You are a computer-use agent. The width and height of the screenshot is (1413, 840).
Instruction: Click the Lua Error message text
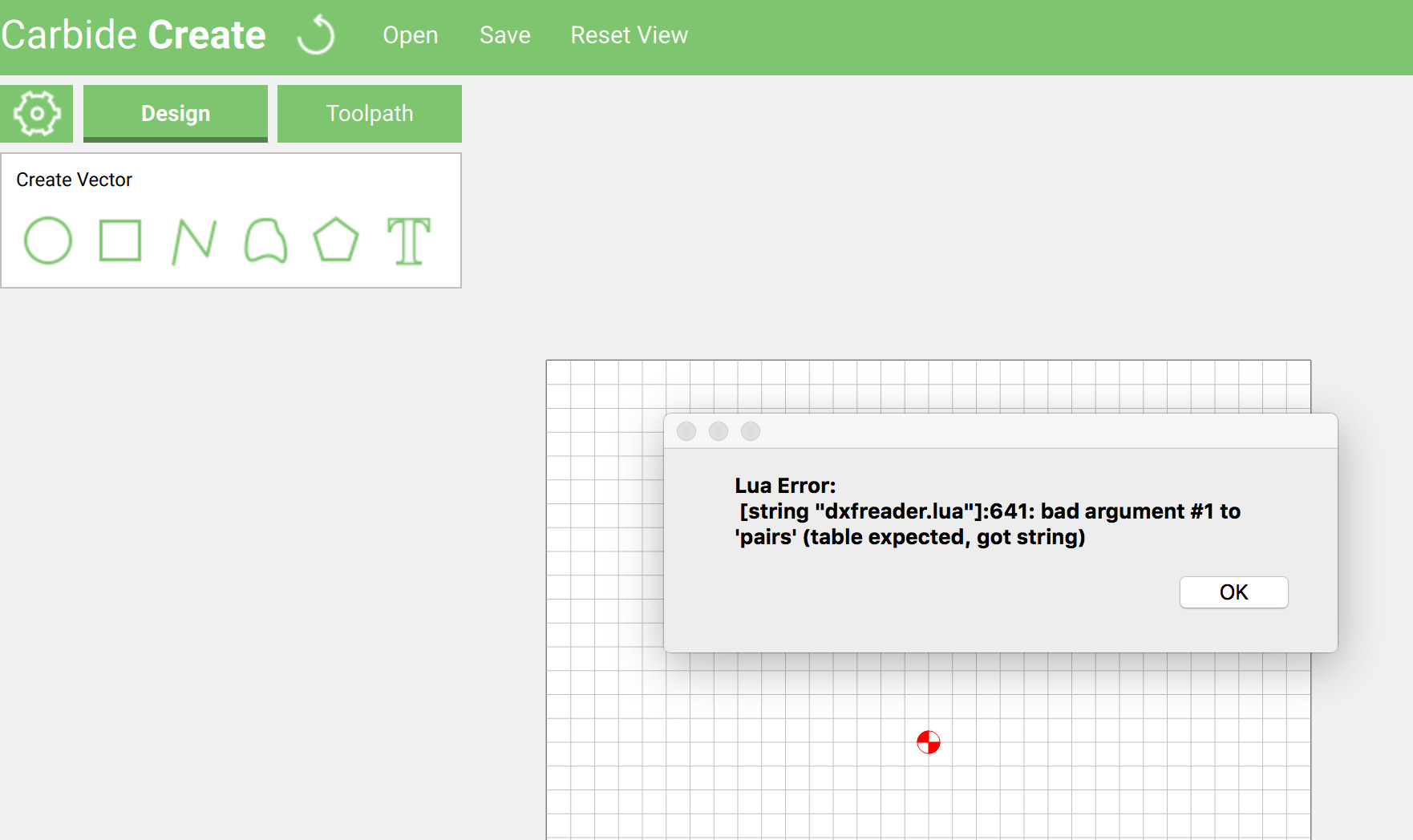coord(987,511)
